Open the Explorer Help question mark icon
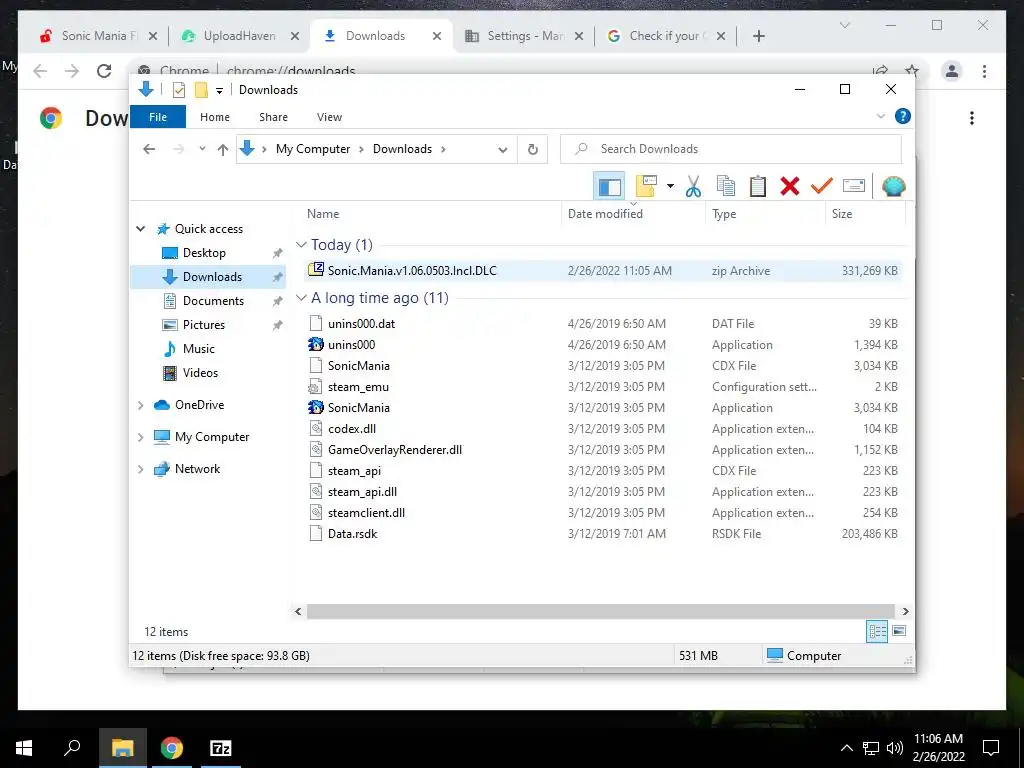This screenshot has height=768, width=1024. [x=903, y=116]
